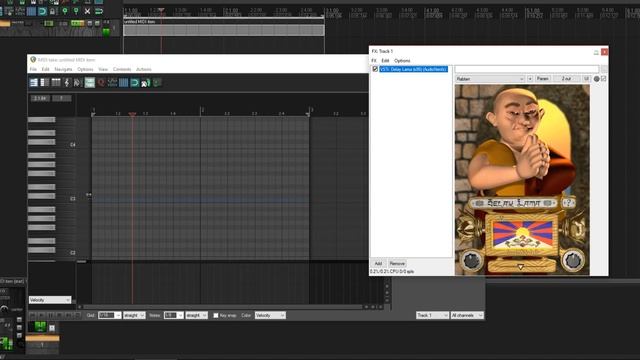Open Options menu in FX window
640x360 pixels.
[402, 60]
